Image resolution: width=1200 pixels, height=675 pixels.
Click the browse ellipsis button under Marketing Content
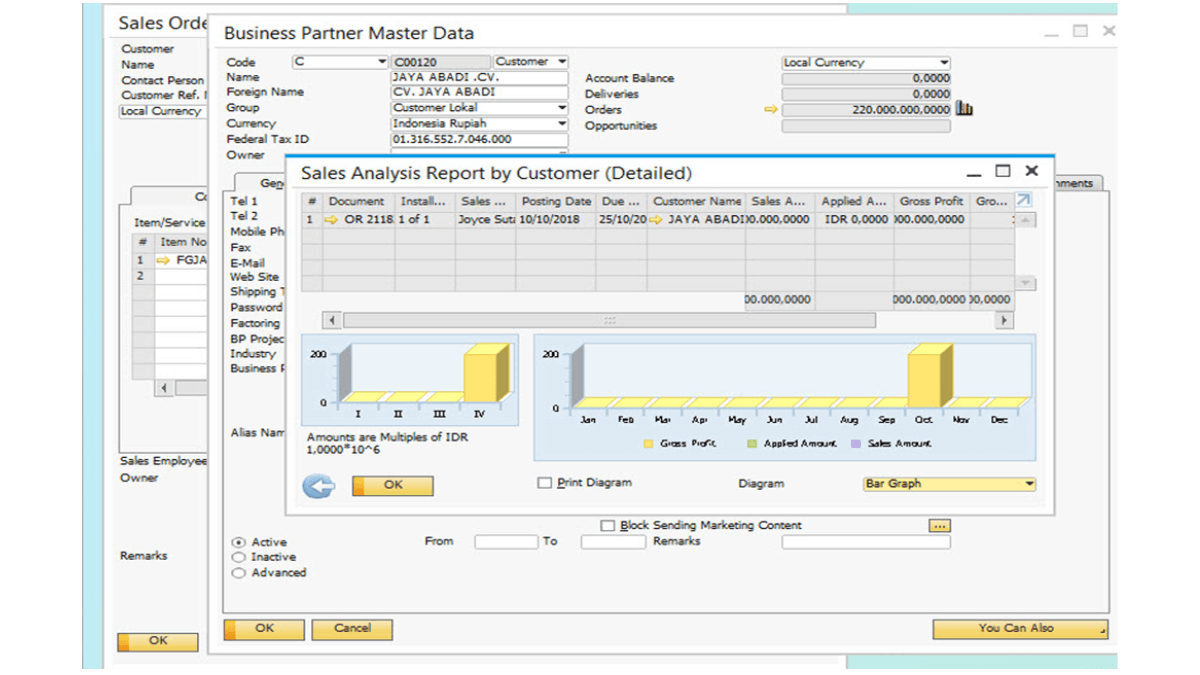939,525
